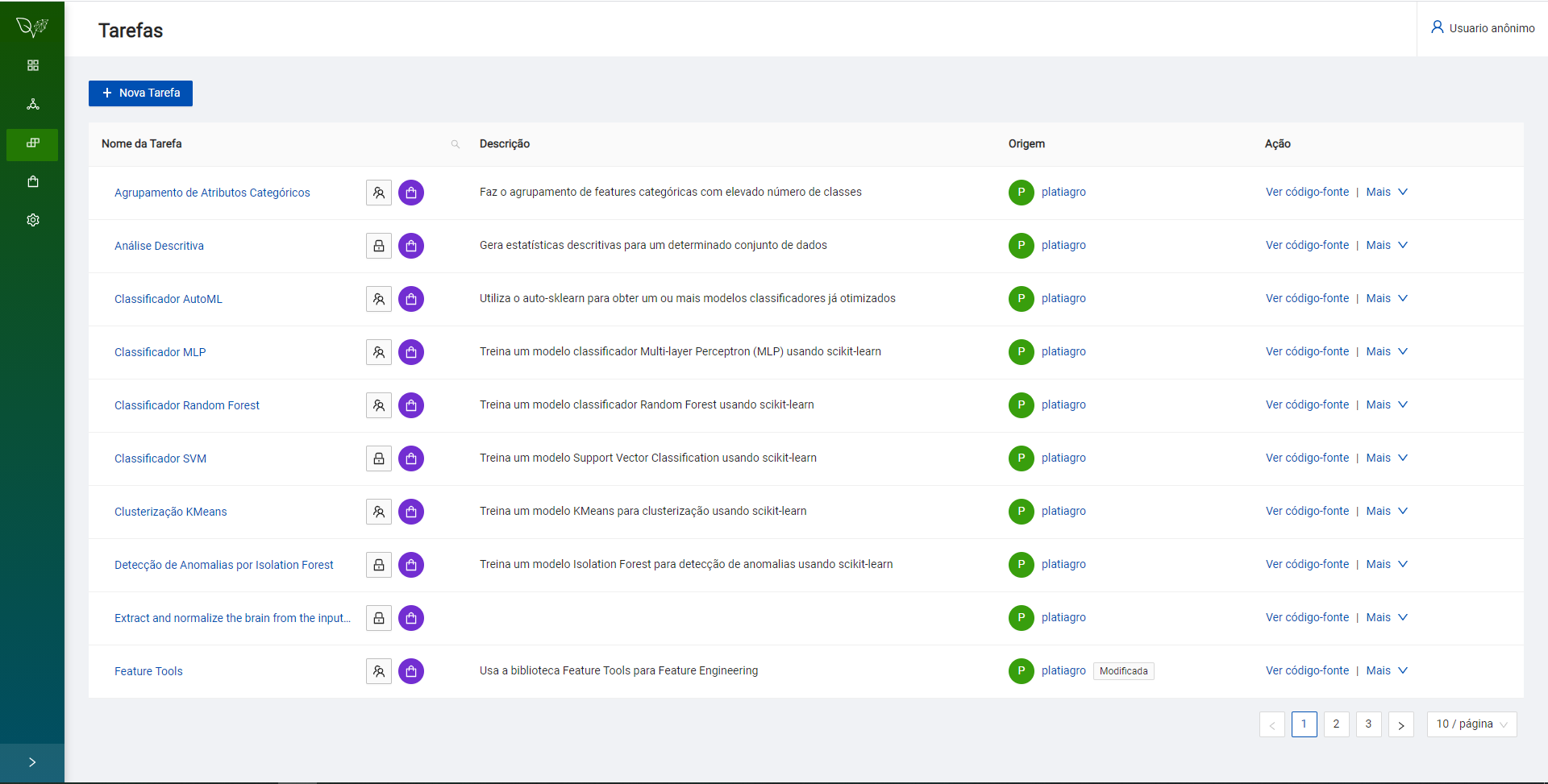
Task: Go to page 2 of tasks
Action: [x=1336, y=724]
